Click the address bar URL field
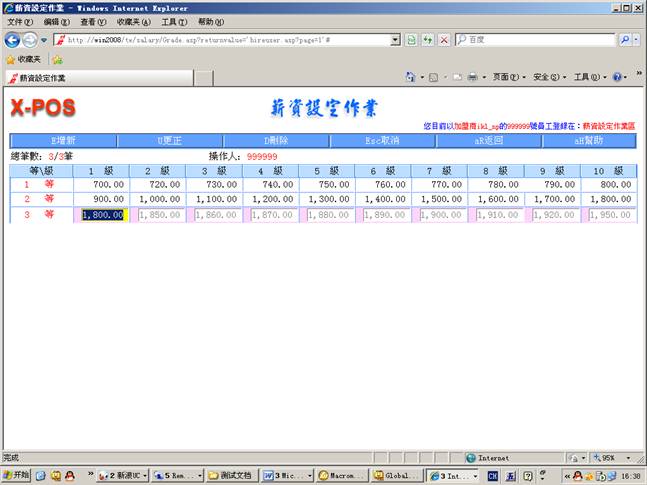The height and width of the screenshot is (485, 647). pyautogui.click(x=230, y=39)
